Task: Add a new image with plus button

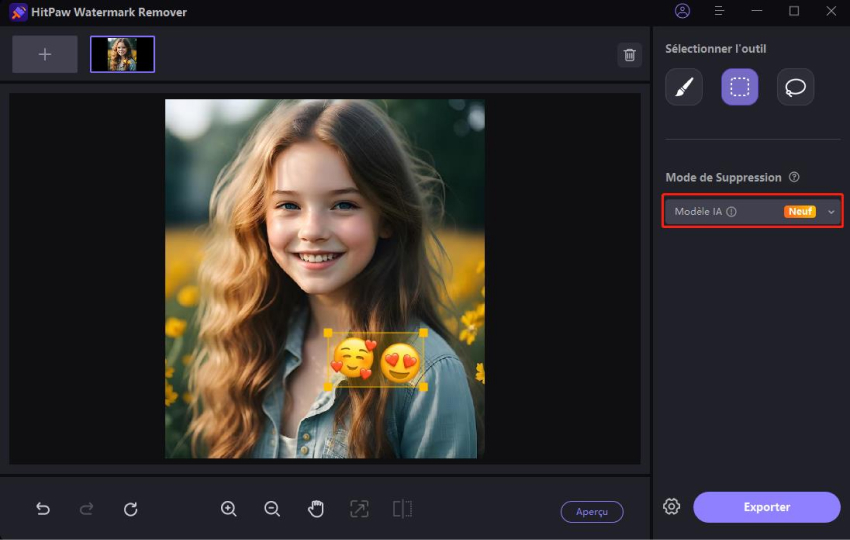Action: [45, 54]
